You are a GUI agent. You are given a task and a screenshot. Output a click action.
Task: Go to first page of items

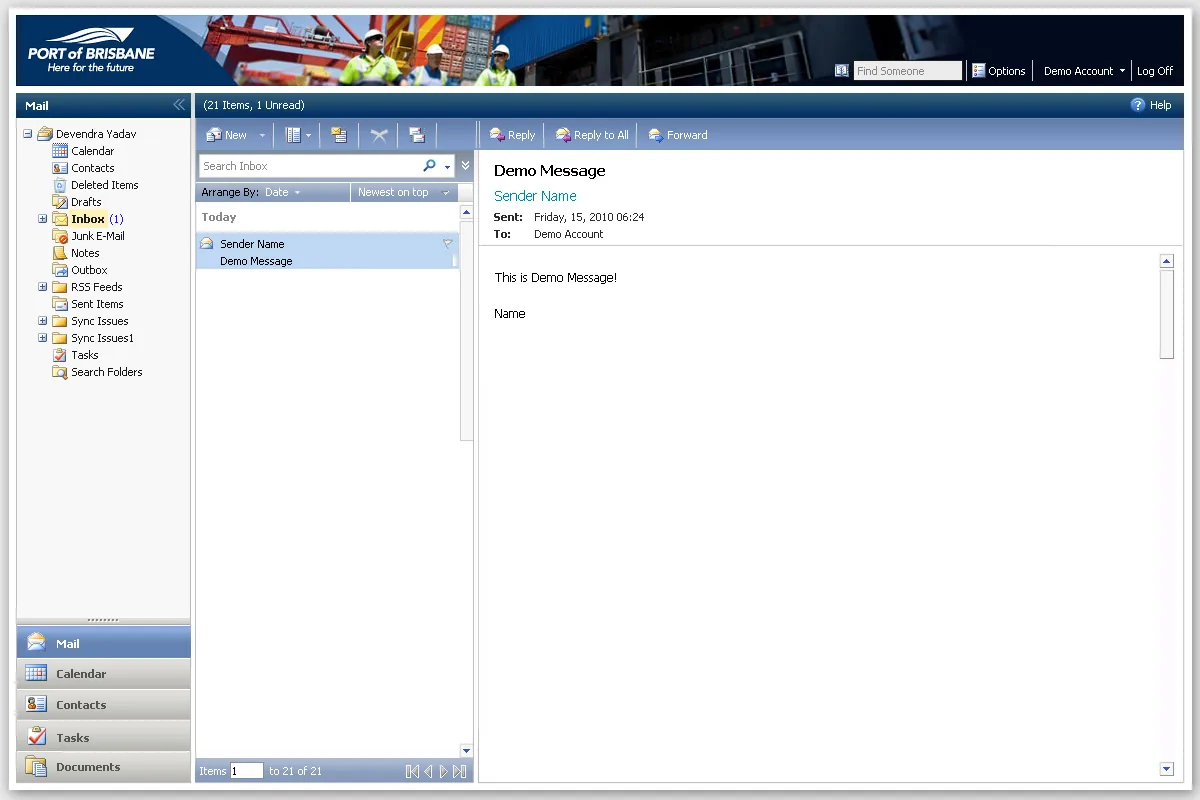point(412,771)
